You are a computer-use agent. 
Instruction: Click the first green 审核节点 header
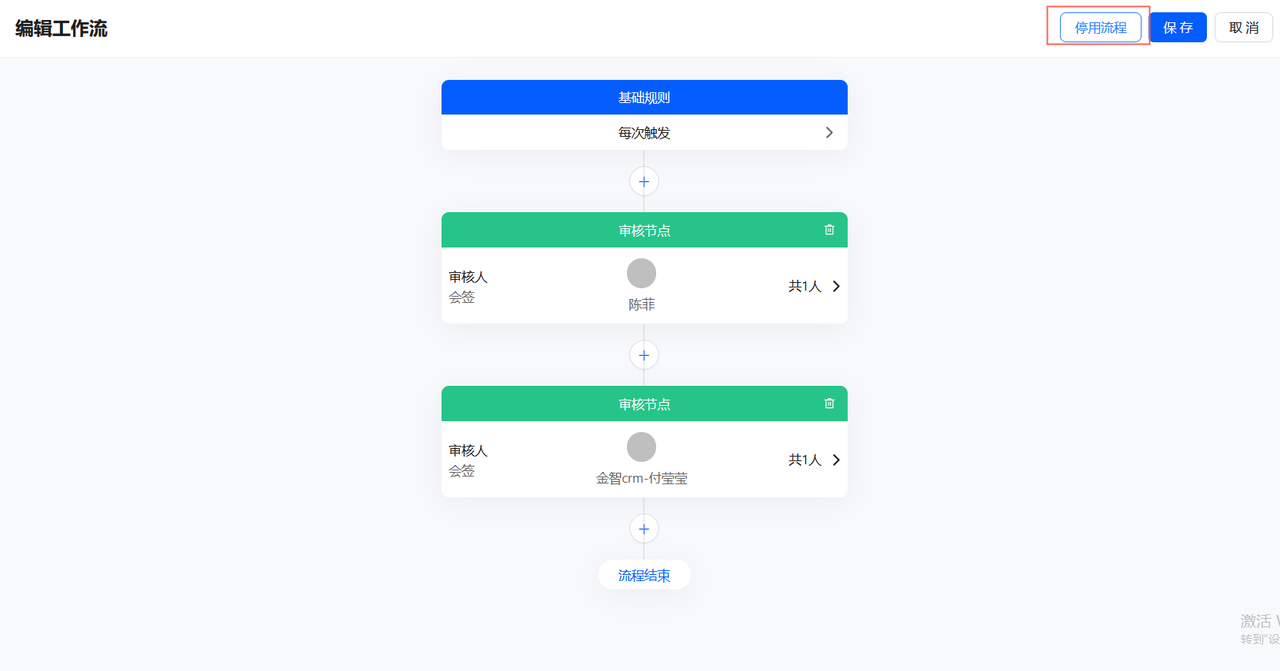644,230
